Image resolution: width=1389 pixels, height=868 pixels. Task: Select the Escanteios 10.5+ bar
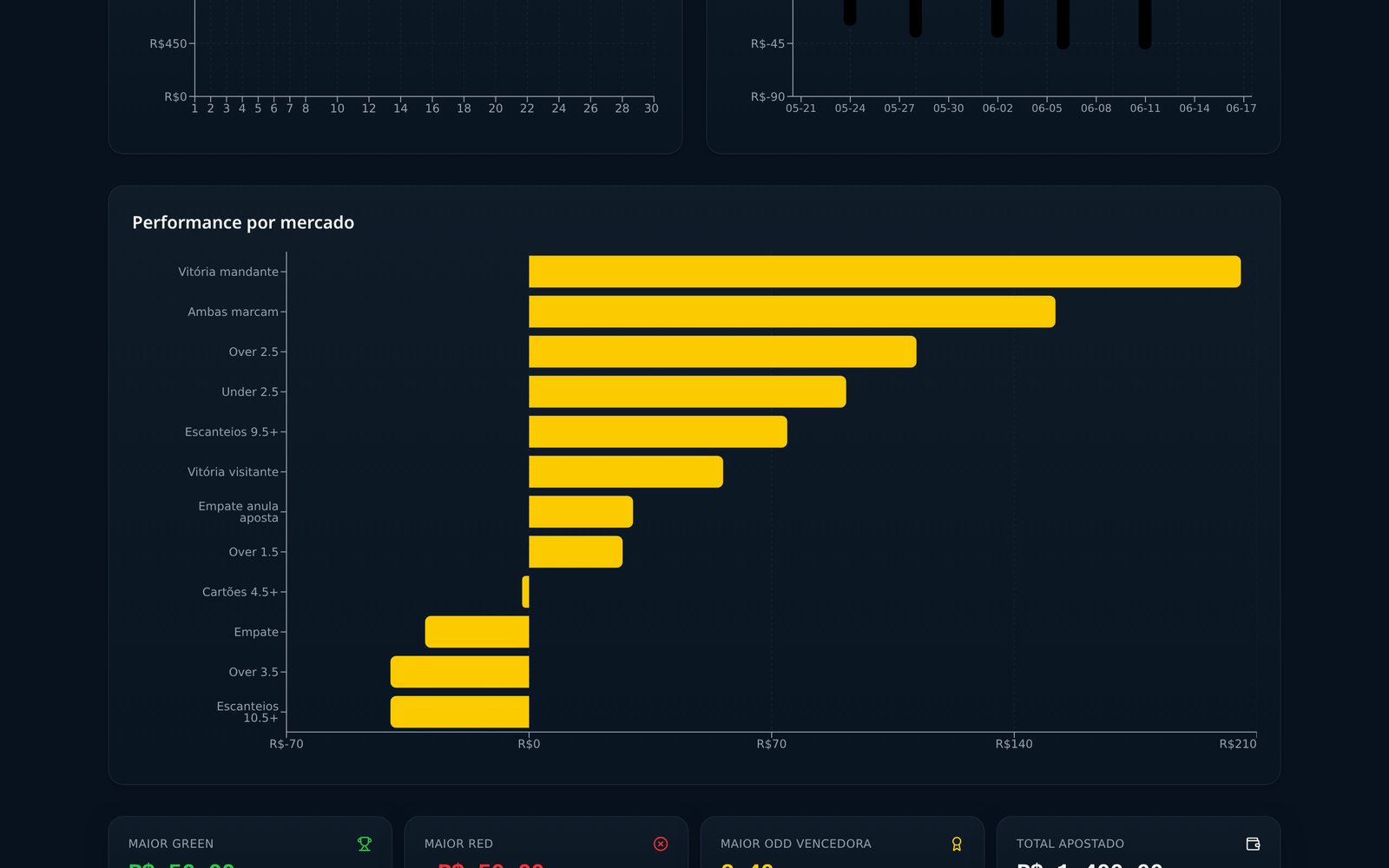coord(459,712)
